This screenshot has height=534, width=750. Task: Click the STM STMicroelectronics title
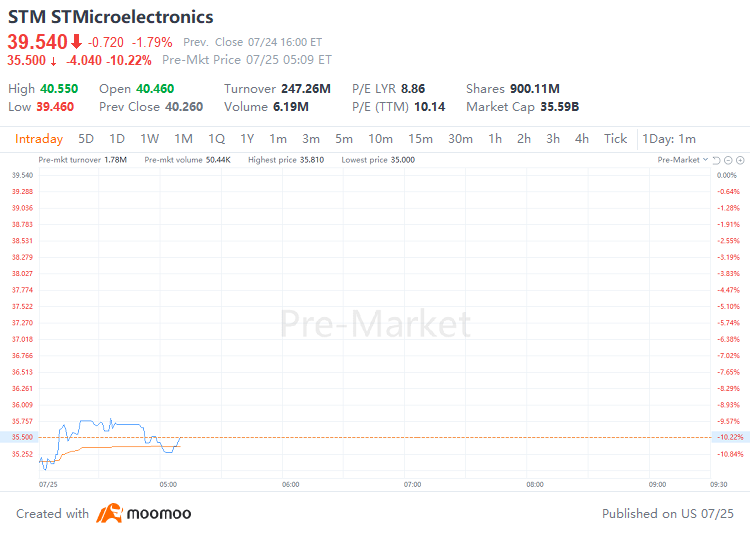point(110,17)
